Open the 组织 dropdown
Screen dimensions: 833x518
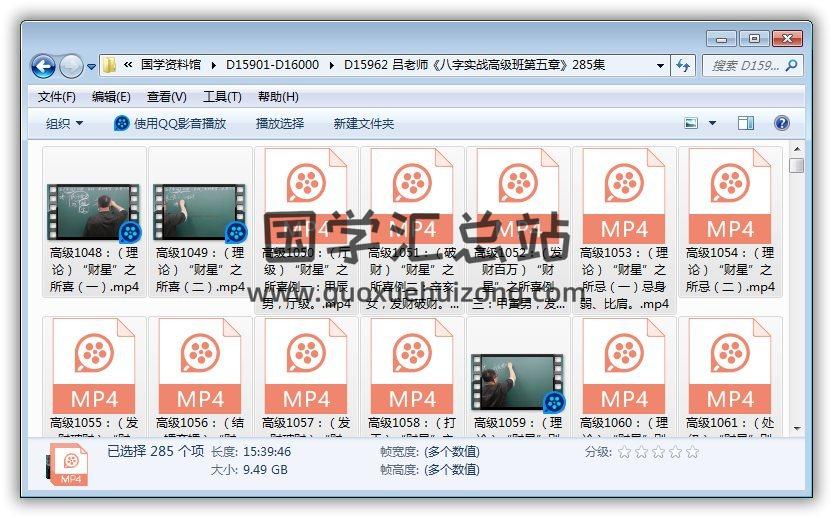click(64, 124)
